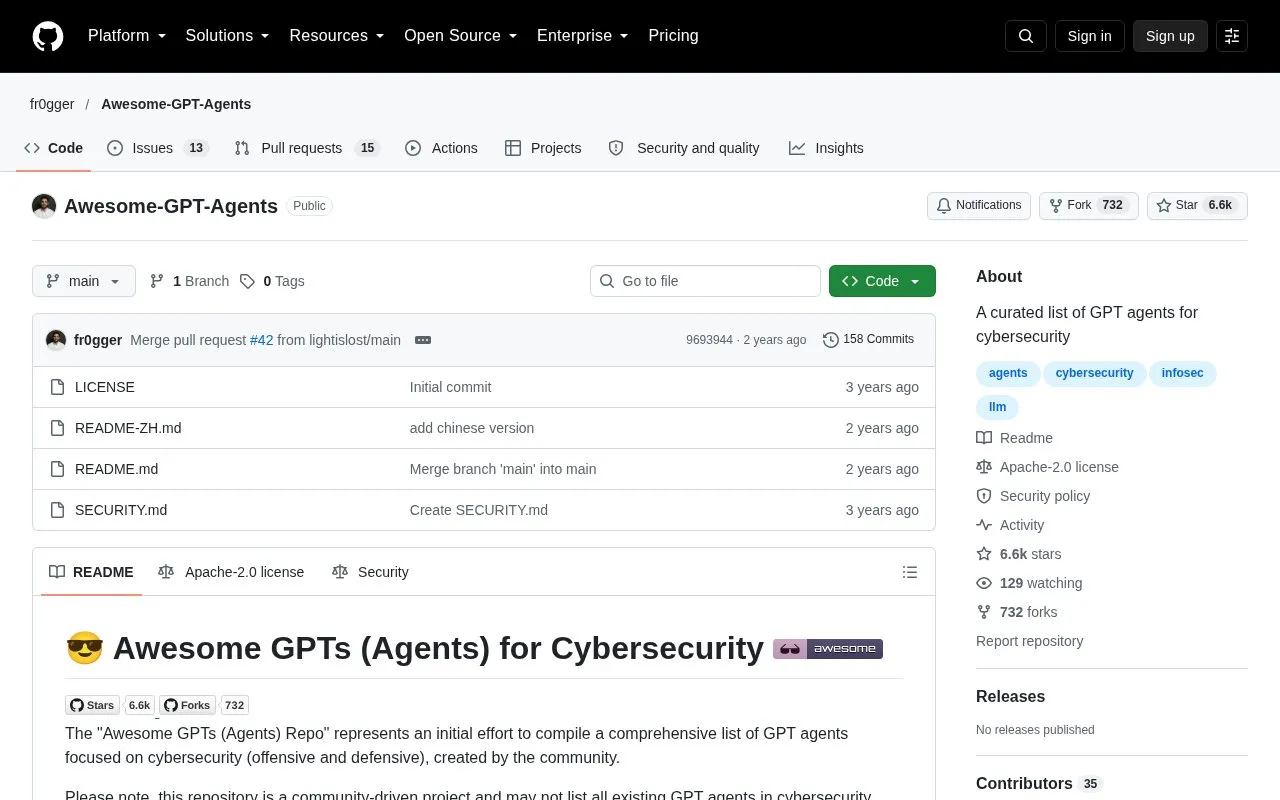Click the Sign in button
Screen dimensions: 1280x800
tap(1090, 36)
